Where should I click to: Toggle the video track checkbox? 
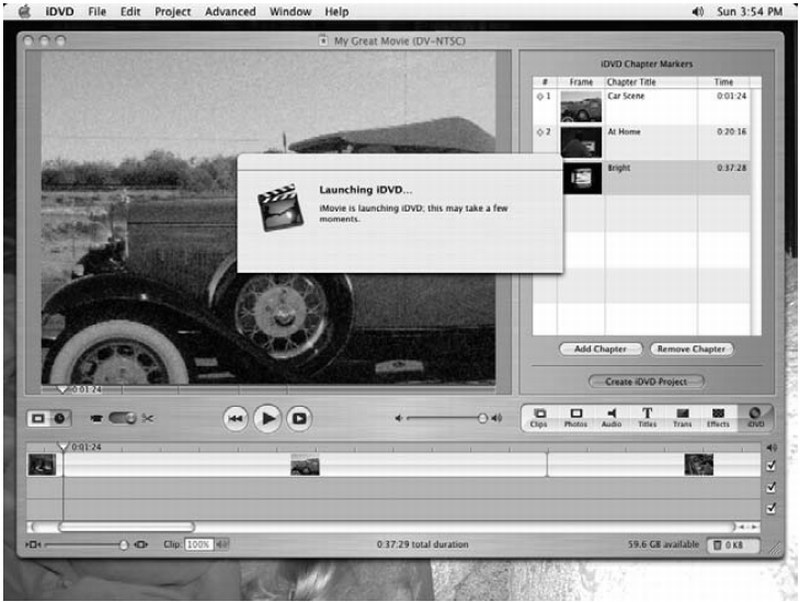771,465
